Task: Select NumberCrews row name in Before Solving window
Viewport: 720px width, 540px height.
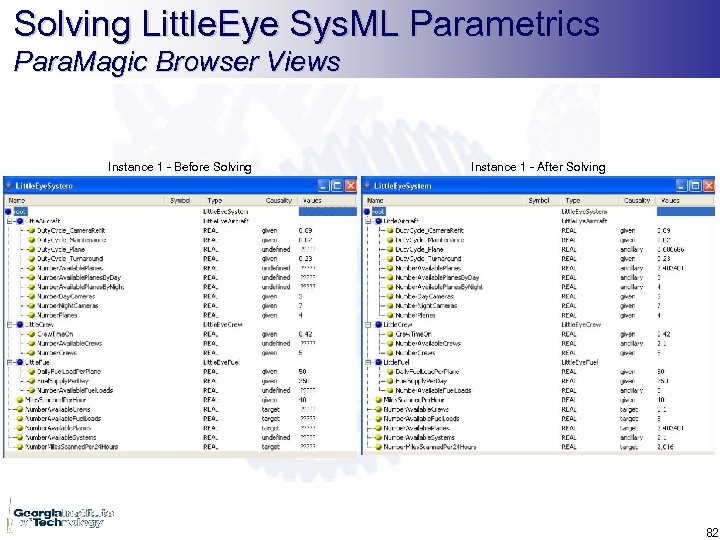Action: 57,353
